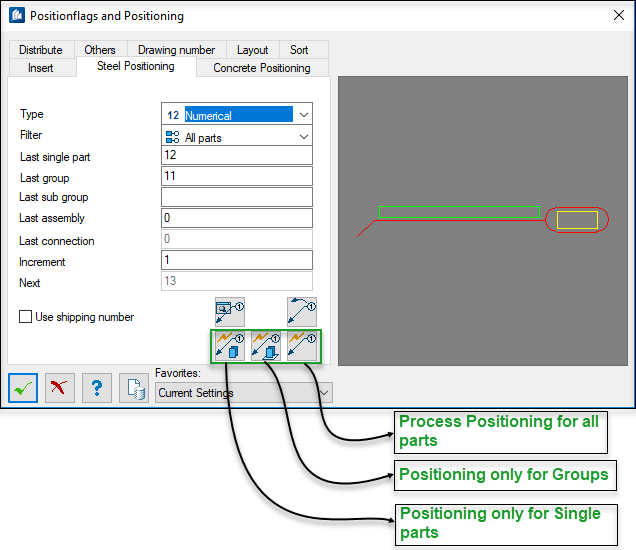Open the Drawing number tab
Viewport: 636px width, 550px height.
[x=176, y=50]
